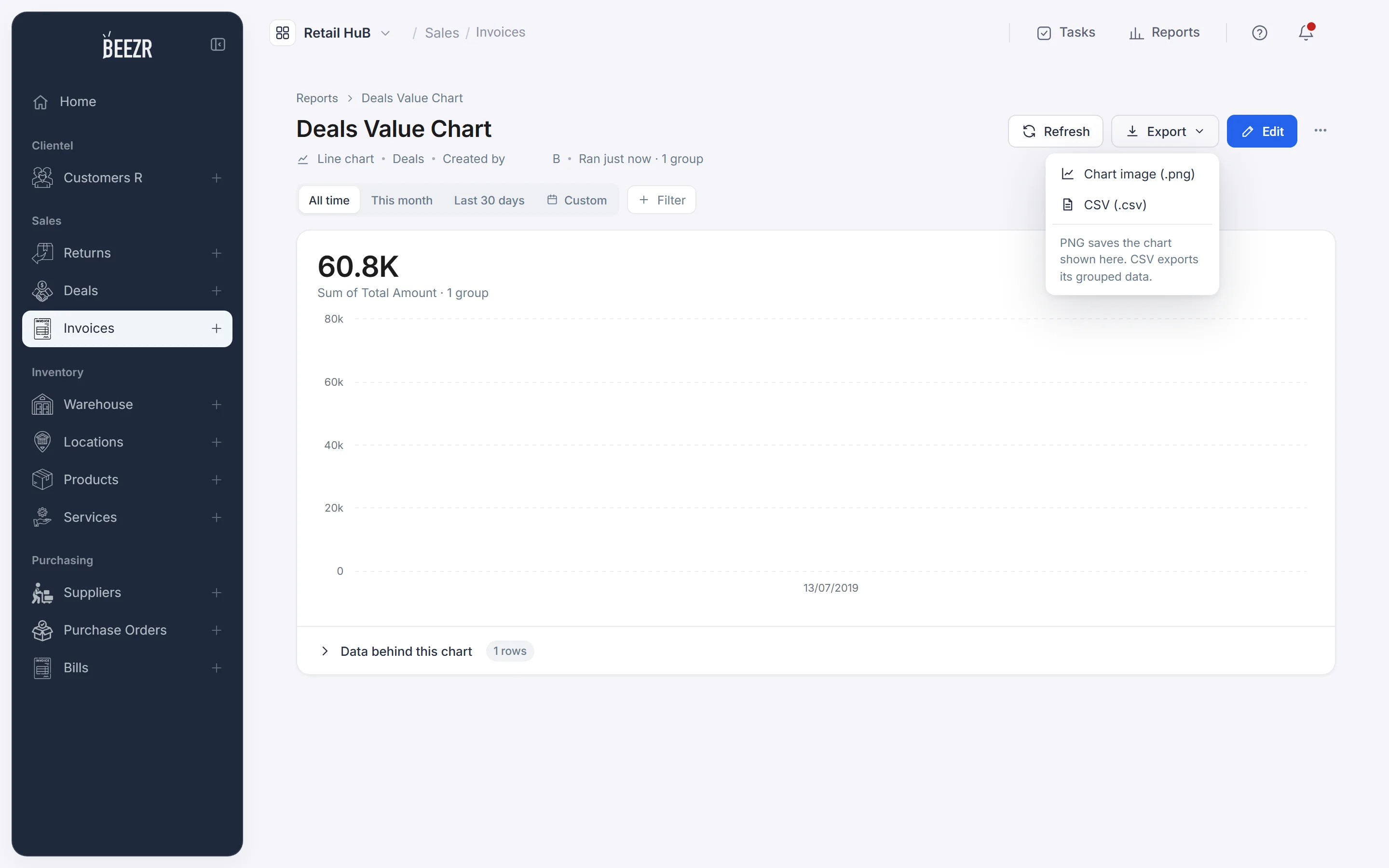Open Reports in the top bar
Image resolution: width=1389 pixels, height=868 pixels.
(1164, 33)
